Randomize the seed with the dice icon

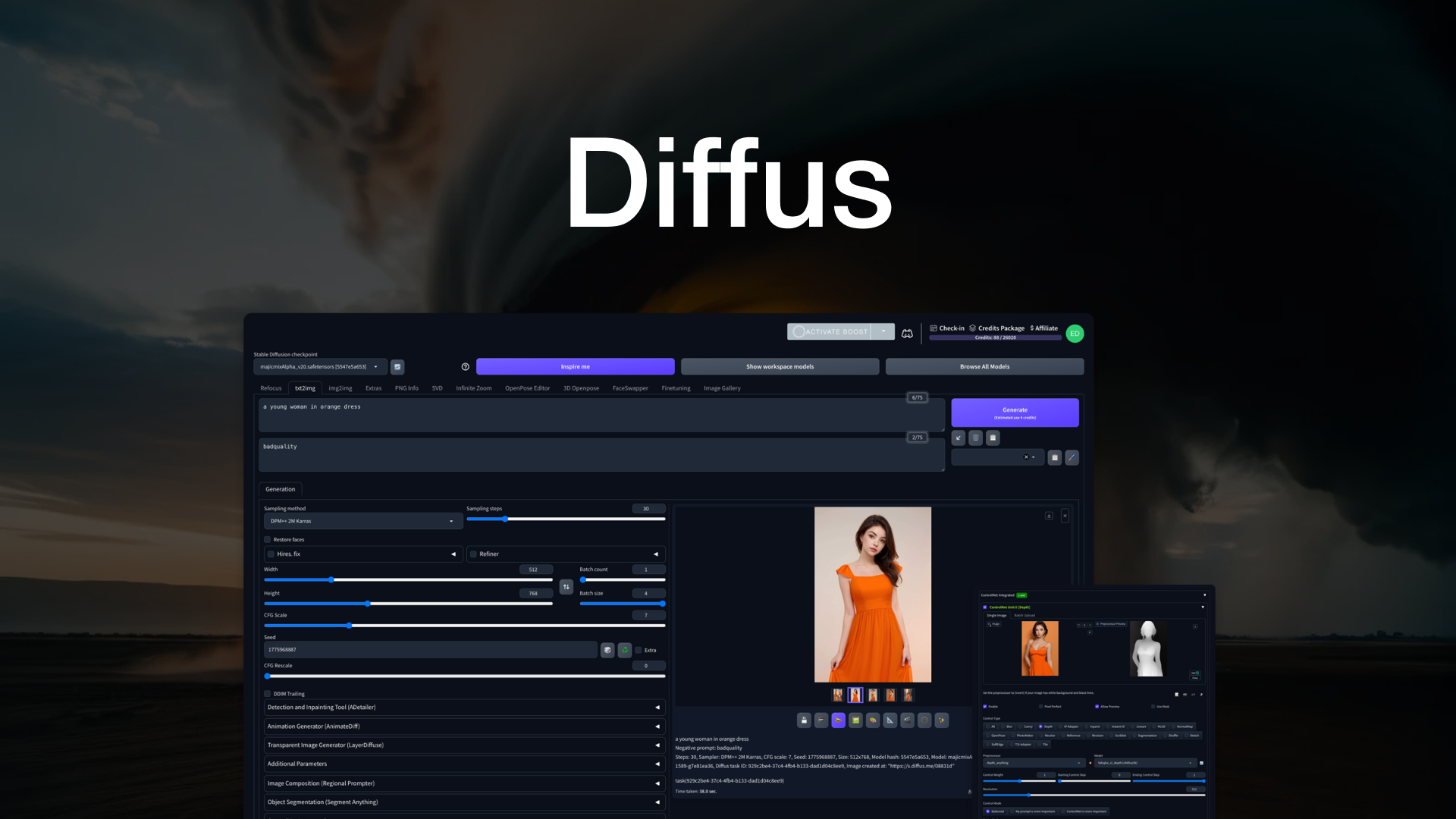pos(607,650)
